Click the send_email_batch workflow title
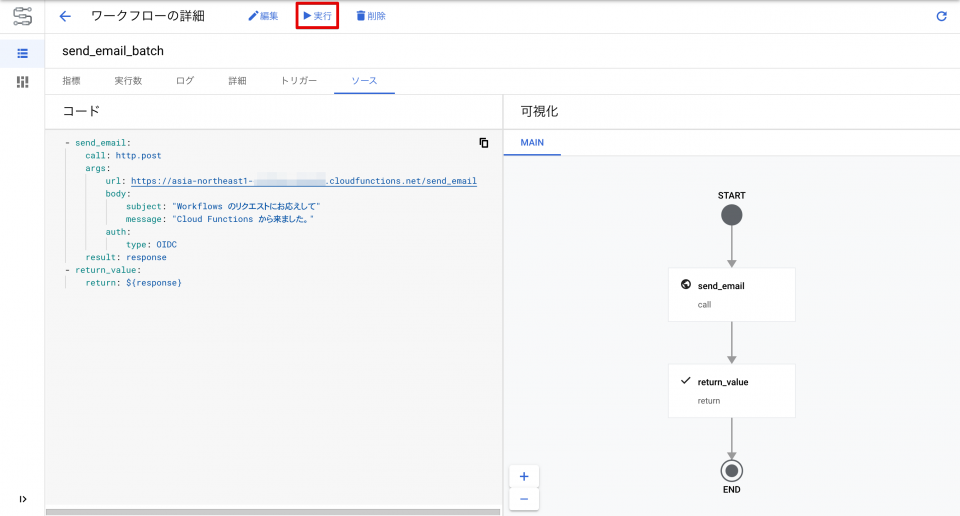The width and height of the screenshot is (960, 516). pyautogui.click(x=113, y=51)
